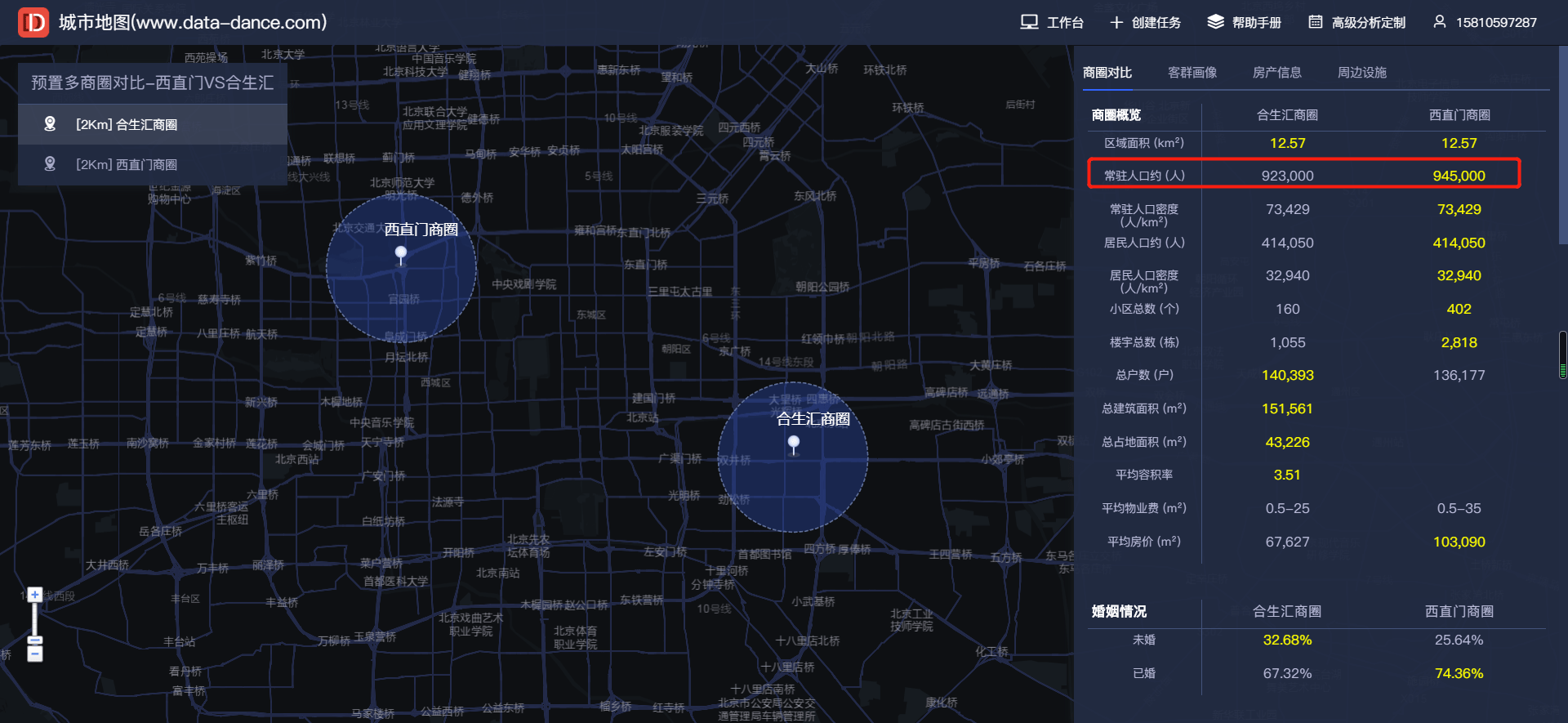Click the value 923,000
The width and height of the screenshot is (1568, 723).
pos(1288,176)
